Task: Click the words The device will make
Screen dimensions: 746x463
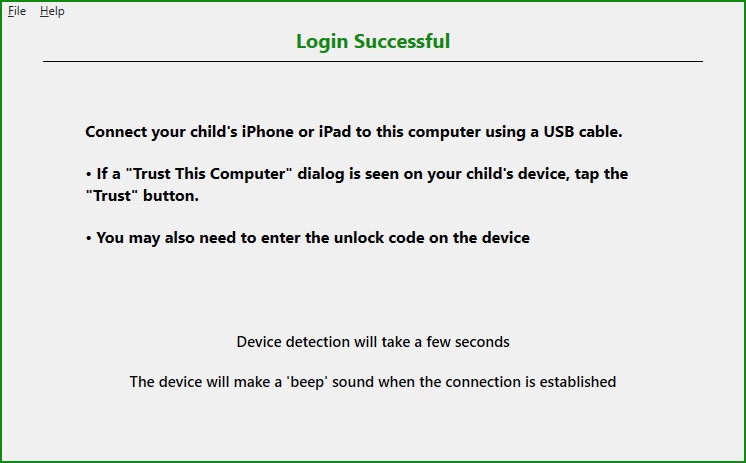Action: click(200, 382)
